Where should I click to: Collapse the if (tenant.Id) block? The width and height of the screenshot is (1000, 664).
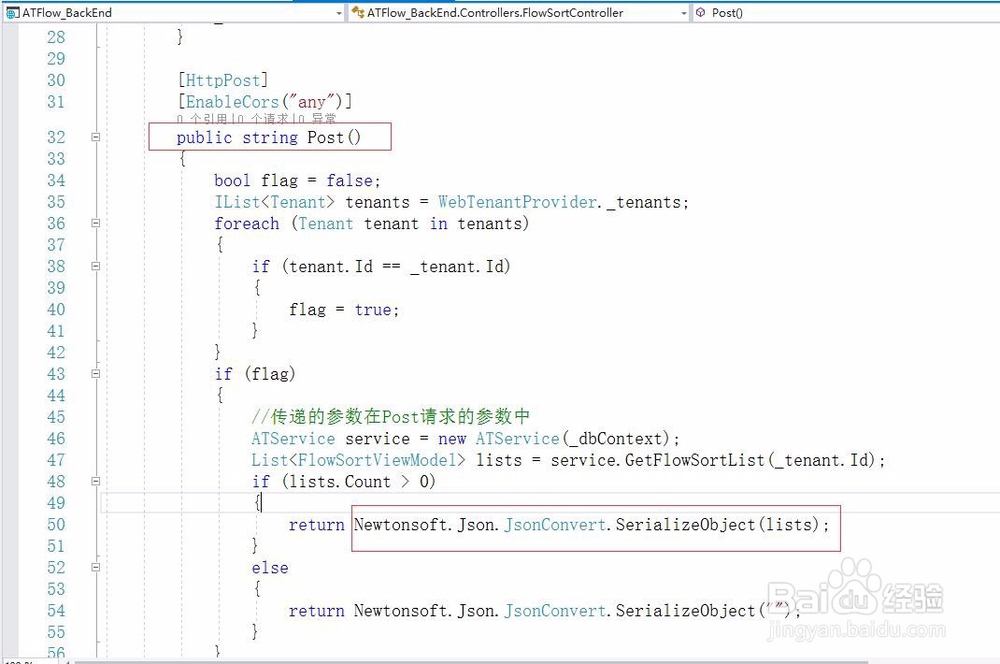[x=95, y=266]
